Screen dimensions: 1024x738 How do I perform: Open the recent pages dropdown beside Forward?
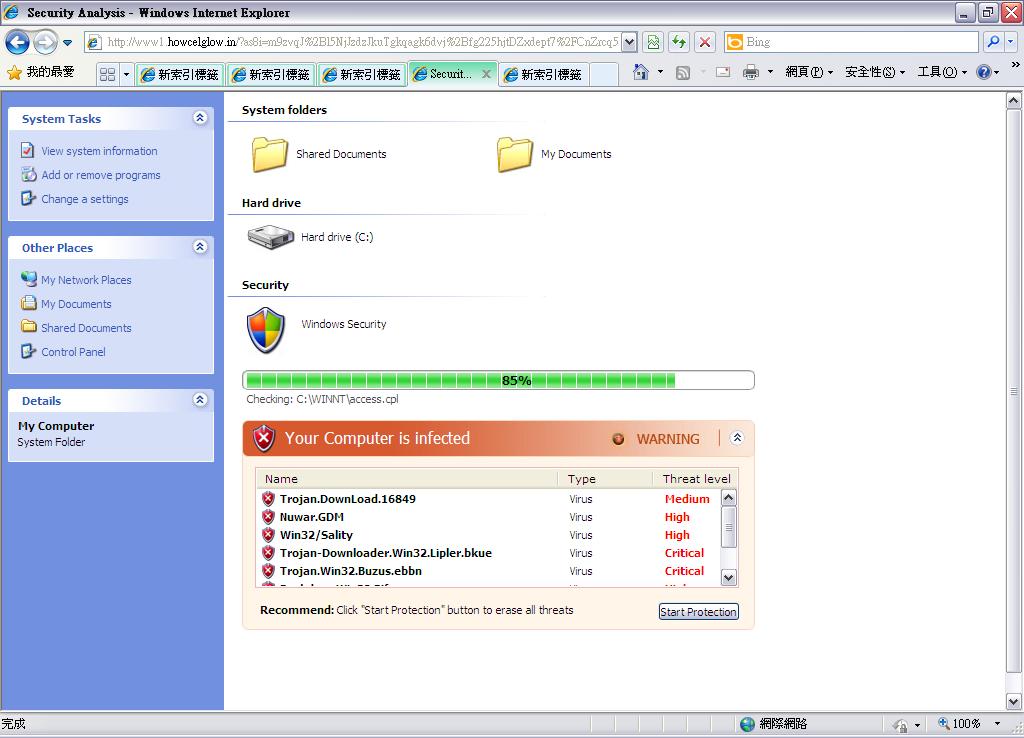pyautogui.click(x=67, y=43)
